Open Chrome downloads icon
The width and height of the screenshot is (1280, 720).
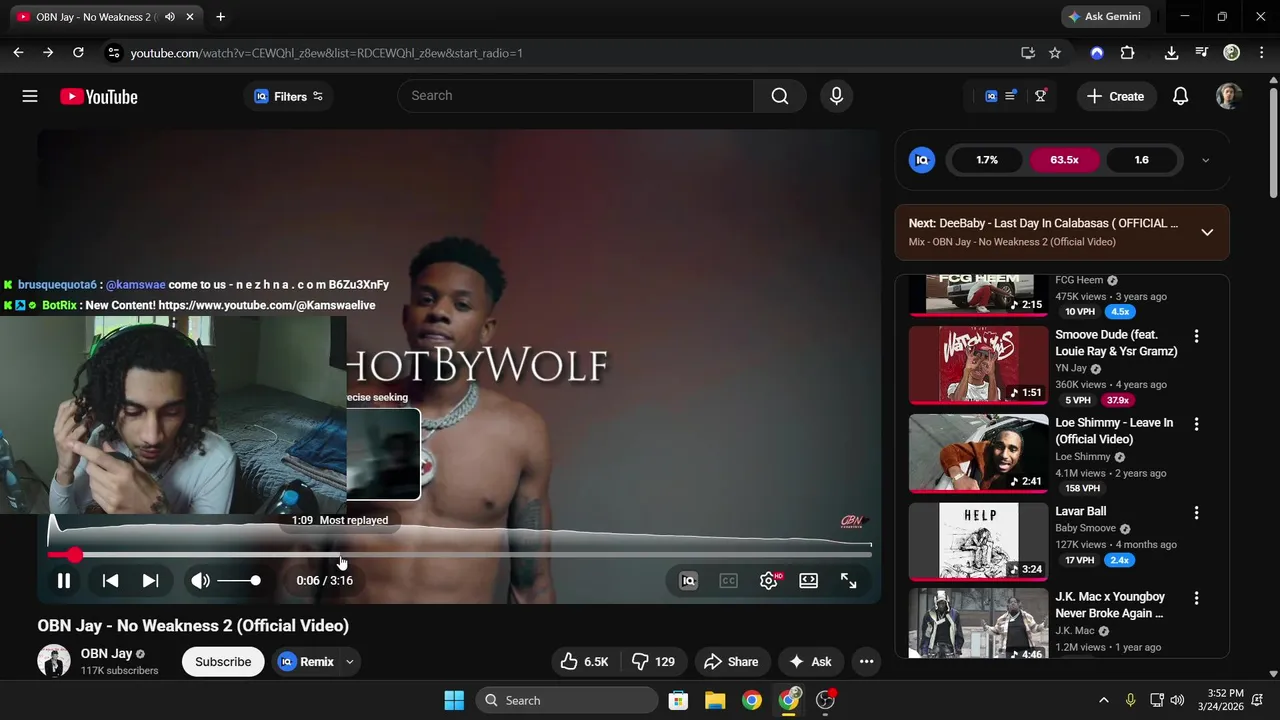[1171, 53]
